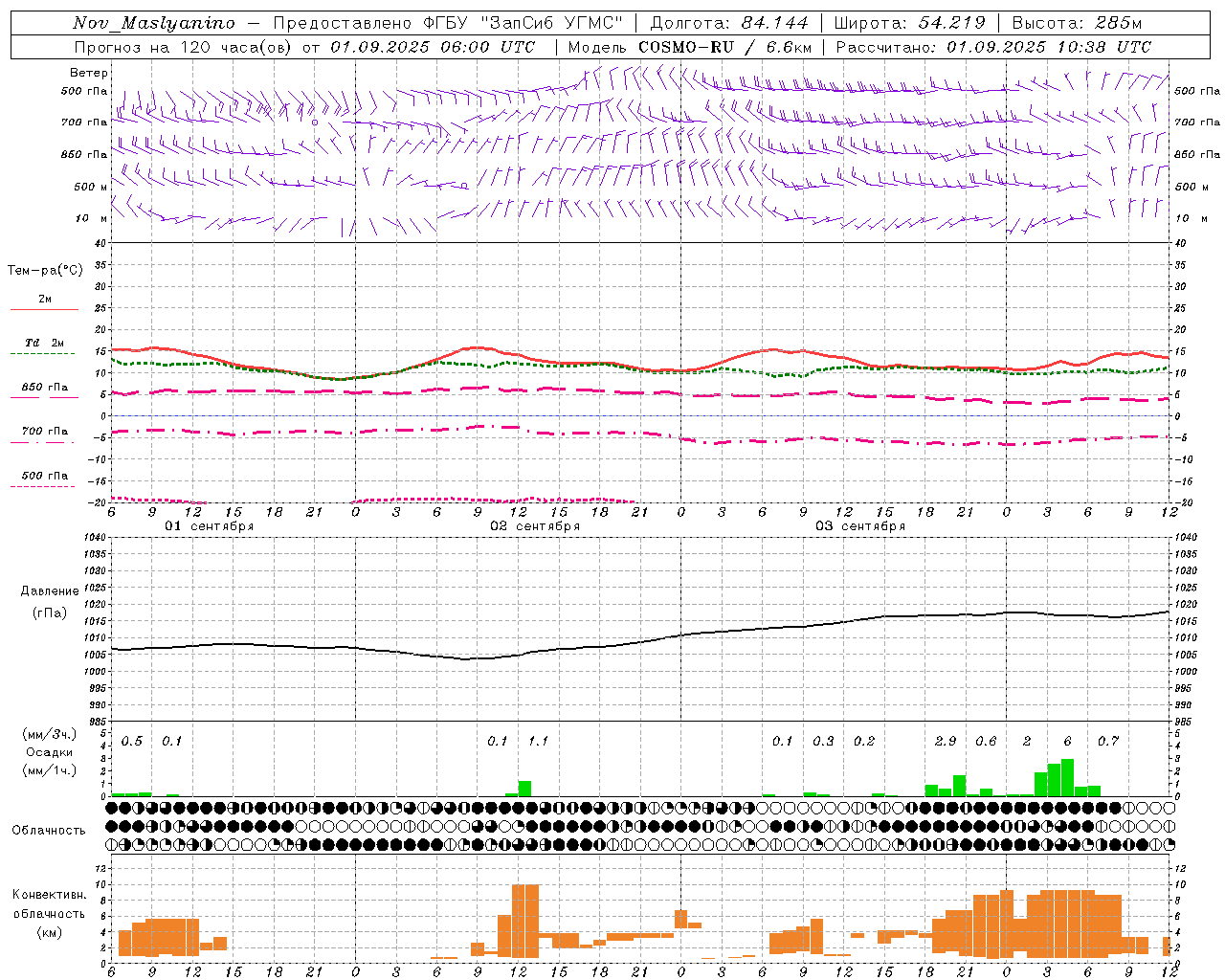This screenshot has width=1225, height=980.
Task: Click the tallest green precipitation bar
Action: pyautogui.click(x=1067, y=777)
